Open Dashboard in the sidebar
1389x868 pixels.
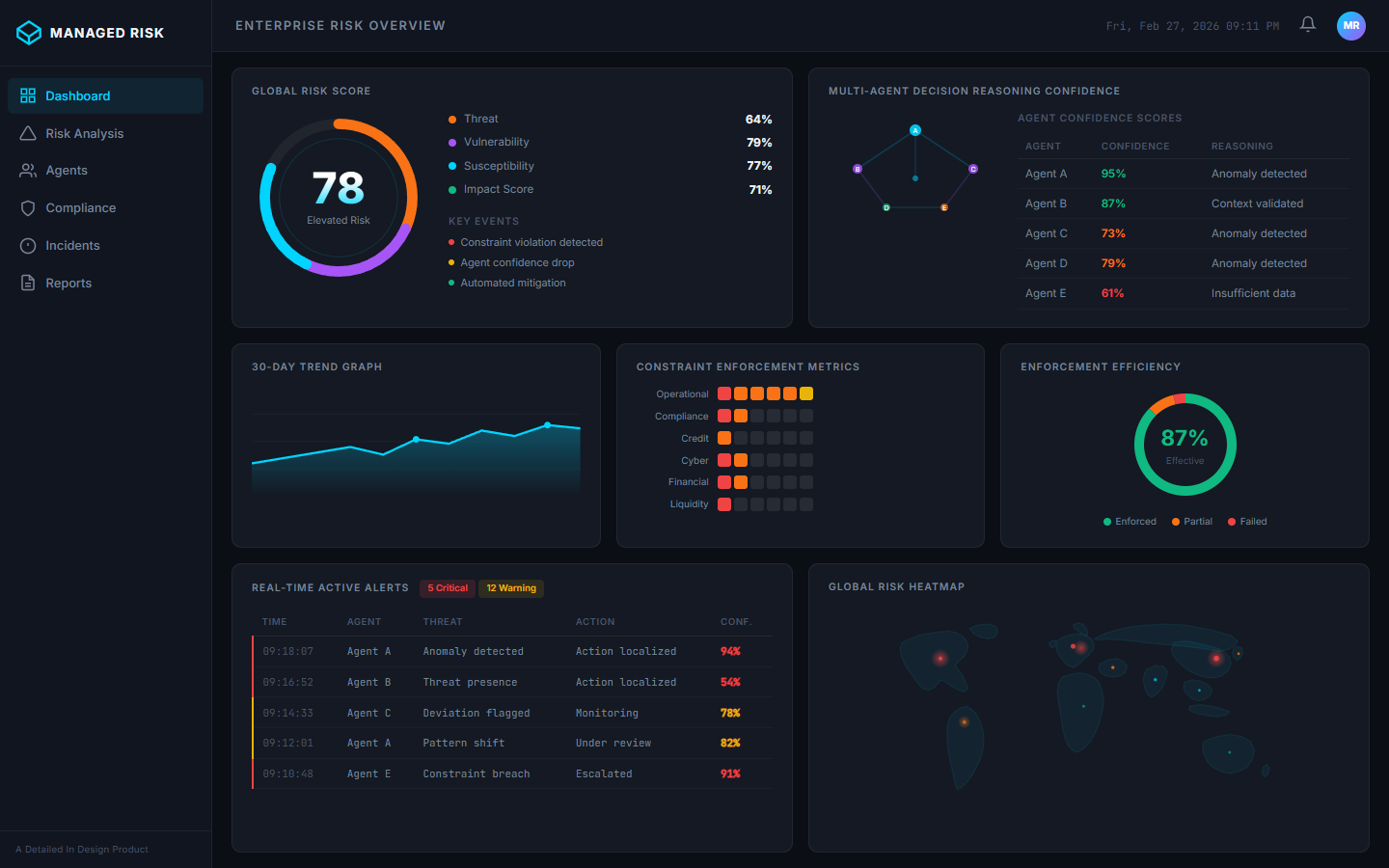pyautogui.click(x=105, y=95)
